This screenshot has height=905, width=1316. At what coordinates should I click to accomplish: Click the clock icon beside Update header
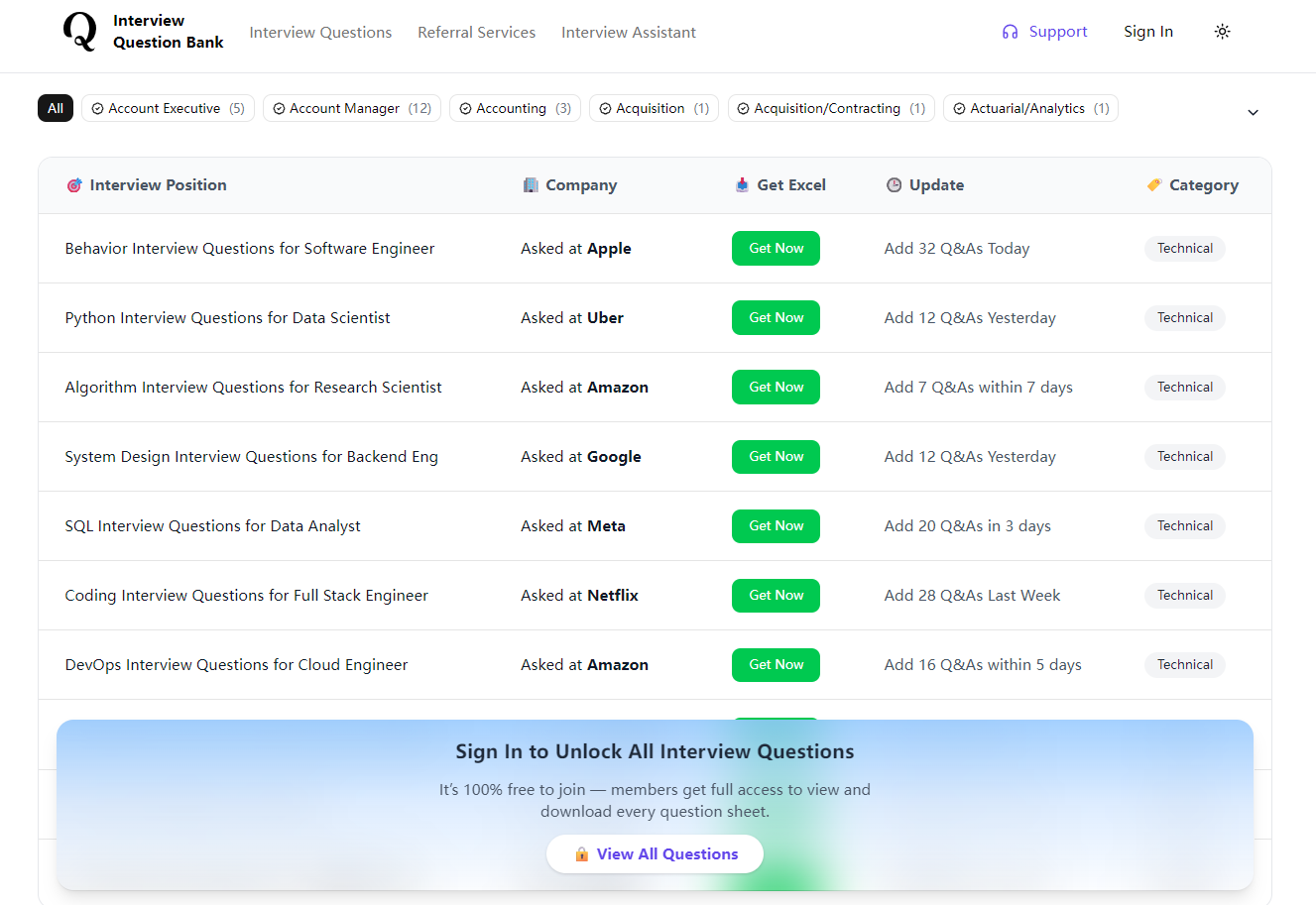893,184
